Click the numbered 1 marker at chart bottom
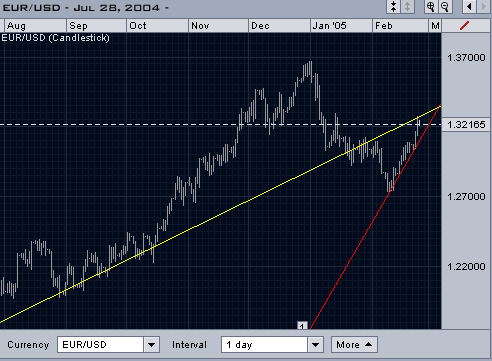 tap(302, 326)
